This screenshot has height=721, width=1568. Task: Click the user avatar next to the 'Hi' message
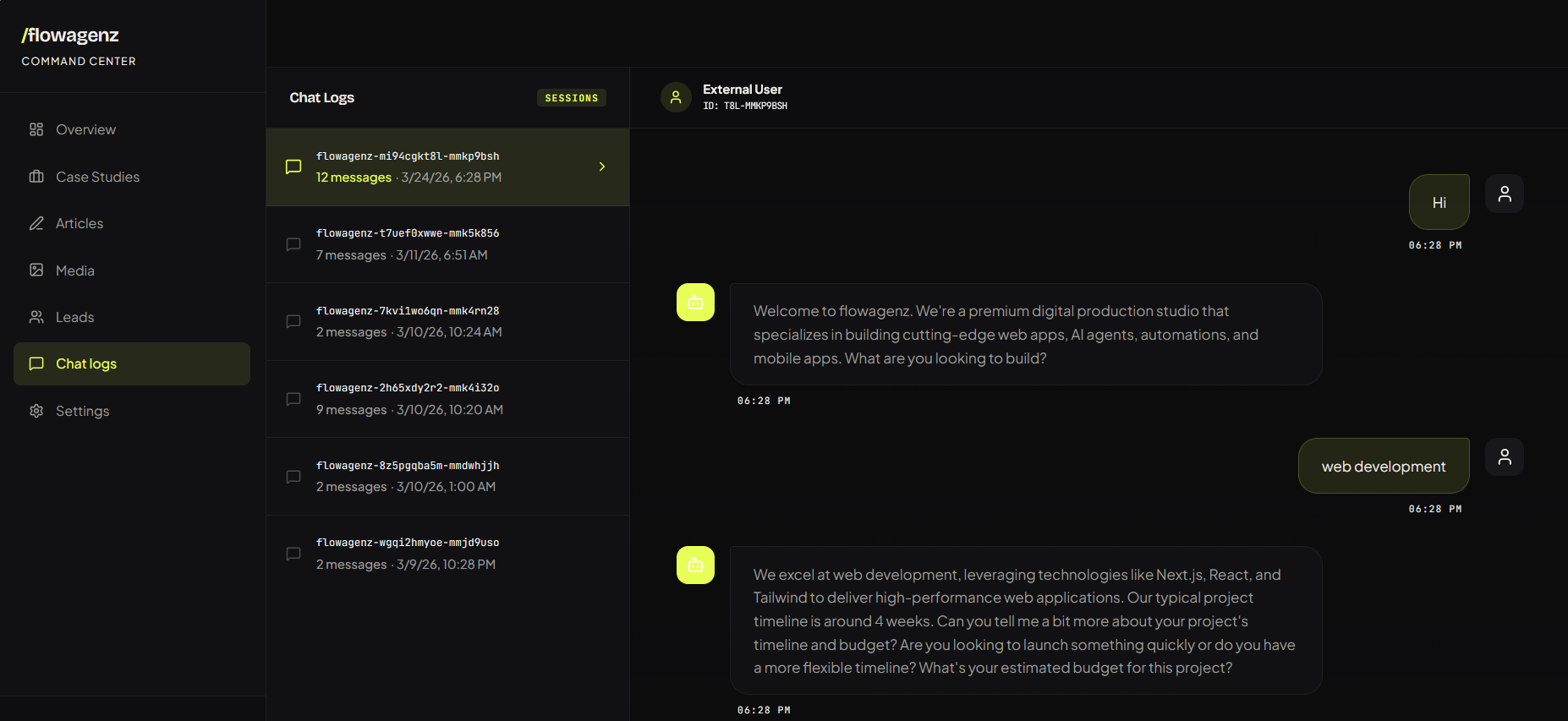1505,194
